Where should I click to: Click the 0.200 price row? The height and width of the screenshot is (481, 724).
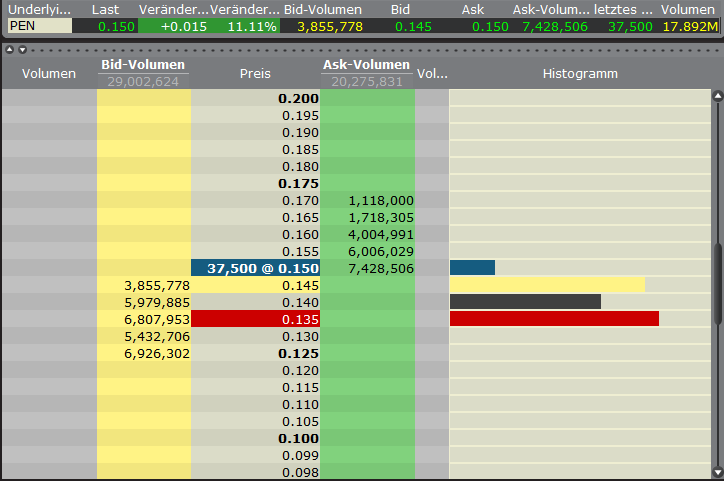[255, 98]
